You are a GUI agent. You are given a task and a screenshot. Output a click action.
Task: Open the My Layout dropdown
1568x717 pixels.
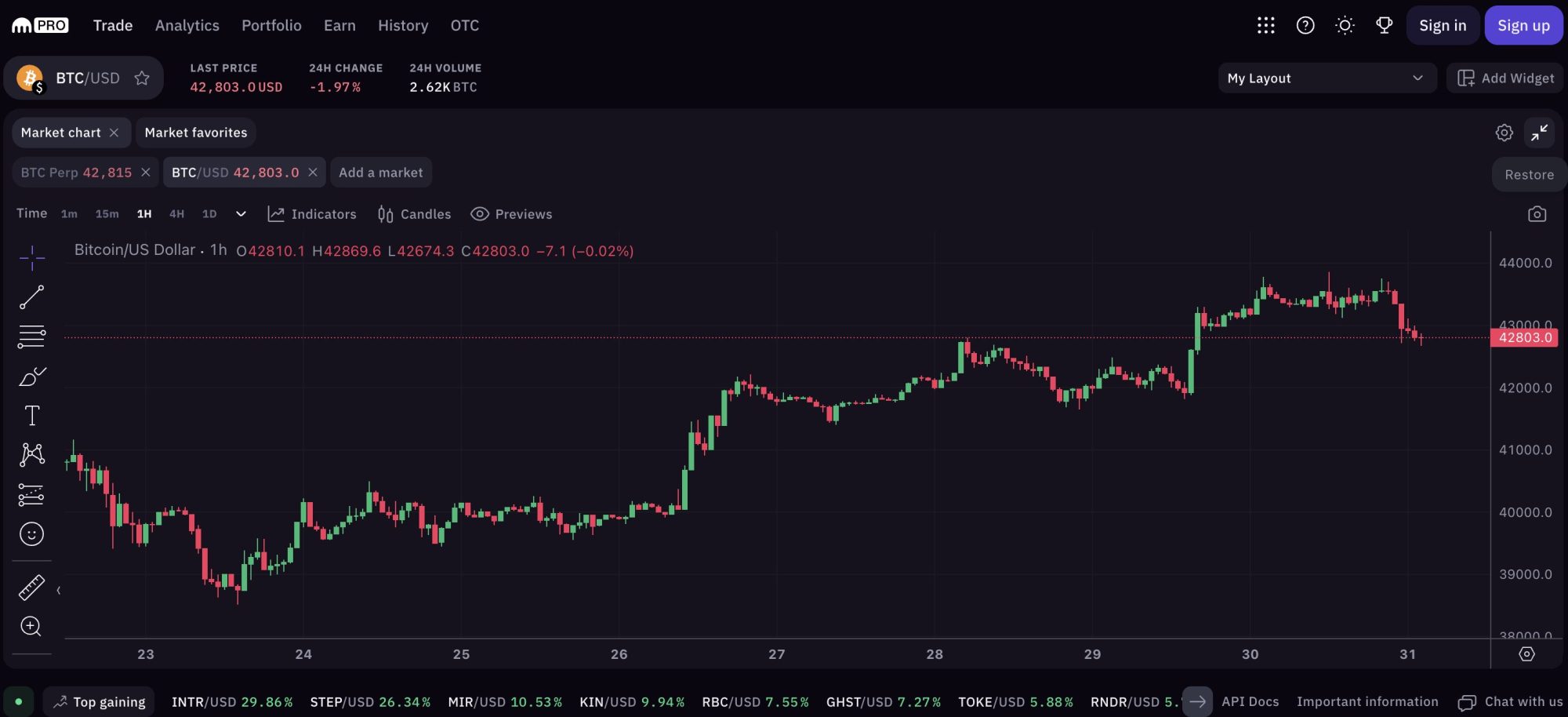coord(1326,78)
